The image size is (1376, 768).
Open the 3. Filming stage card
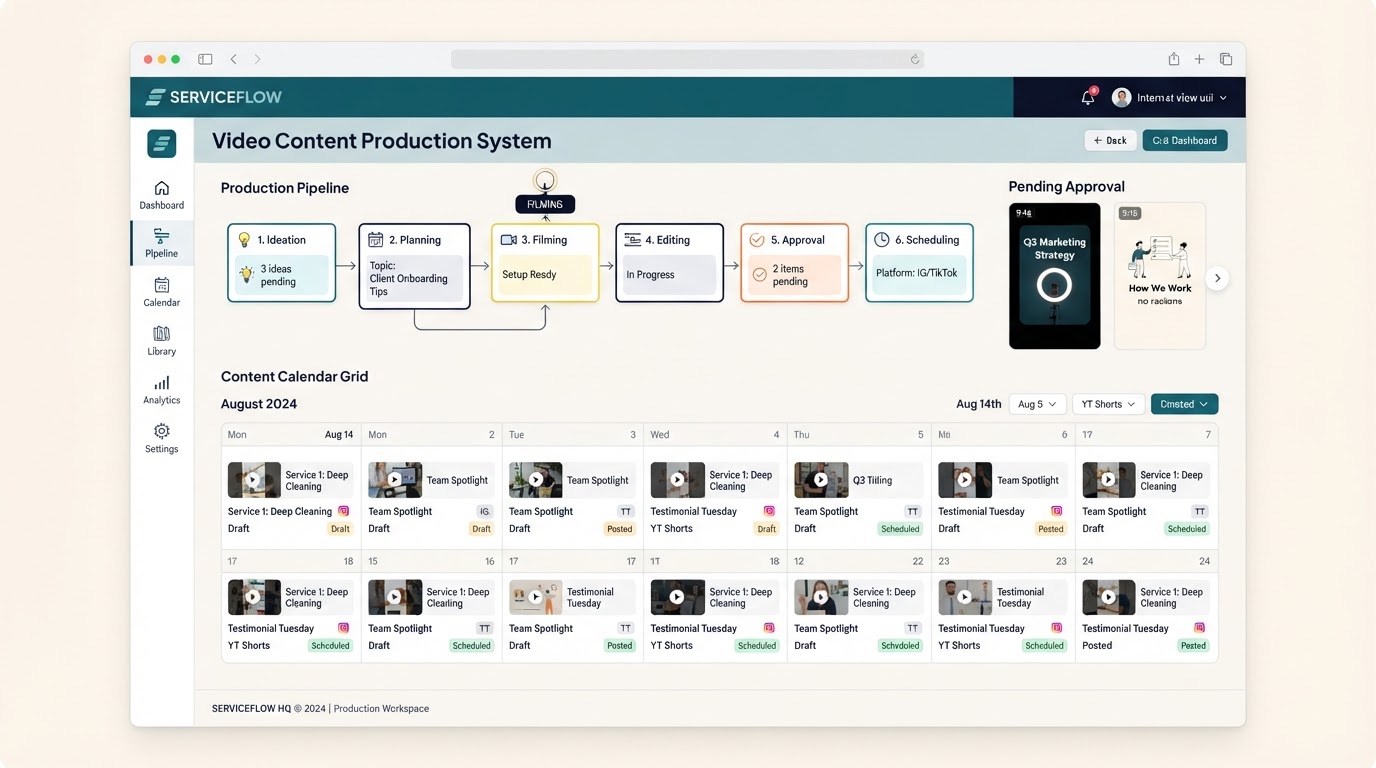(545, 263)
